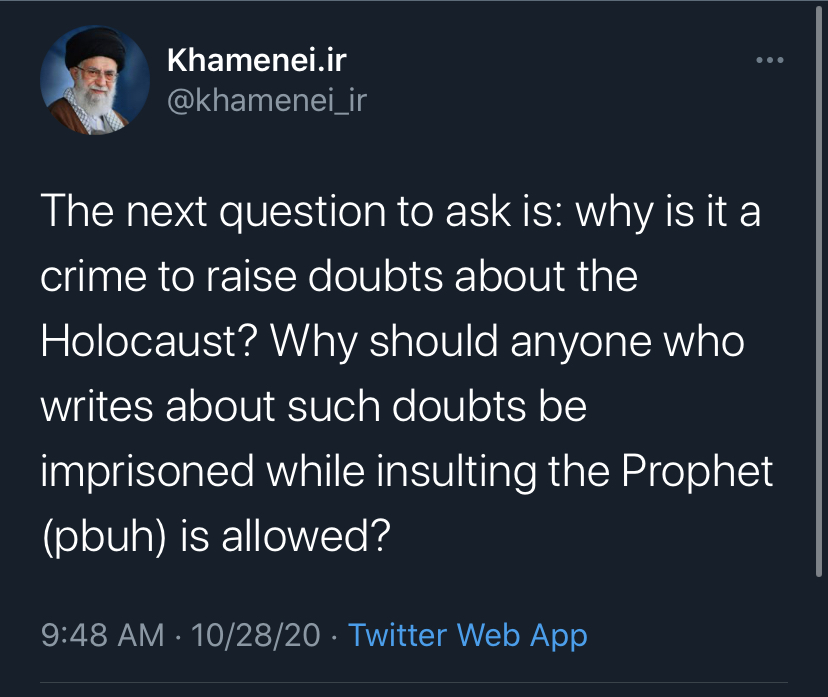Open the Khamenei.ir display name link

tap(256, 60)
